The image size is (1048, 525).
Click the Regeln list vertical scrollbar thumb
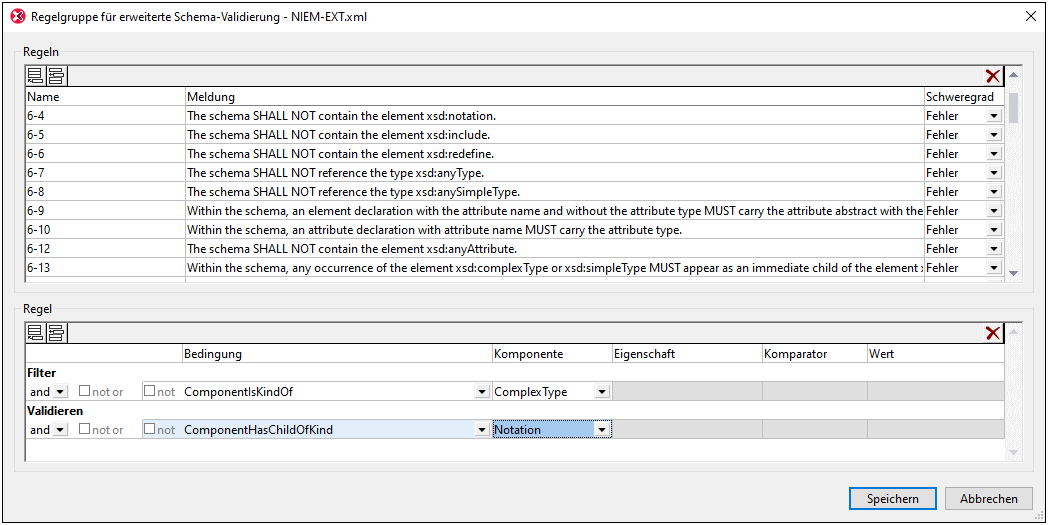click(x=1013, y=106)
